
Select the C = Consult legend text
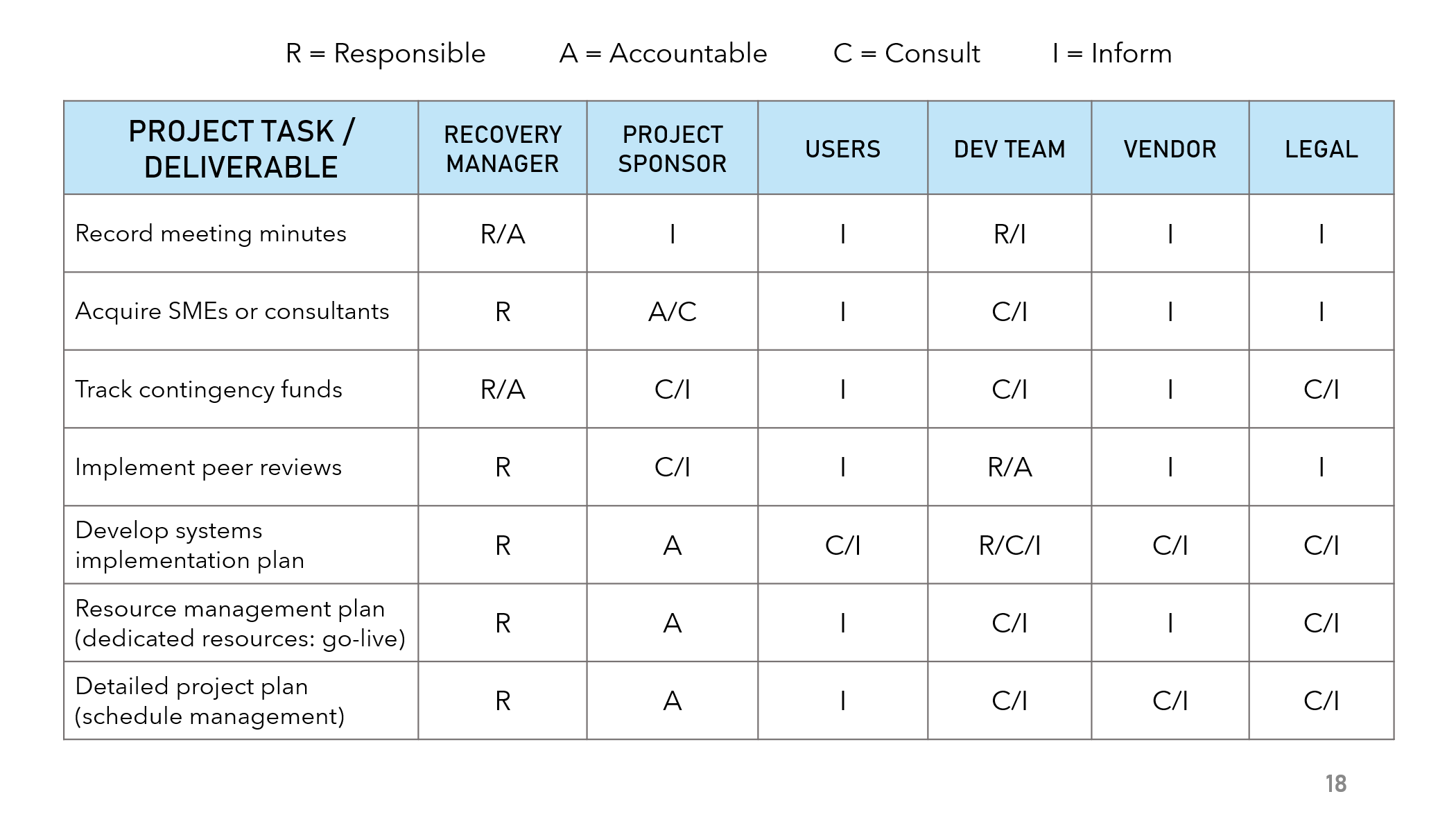pos(907,53)
